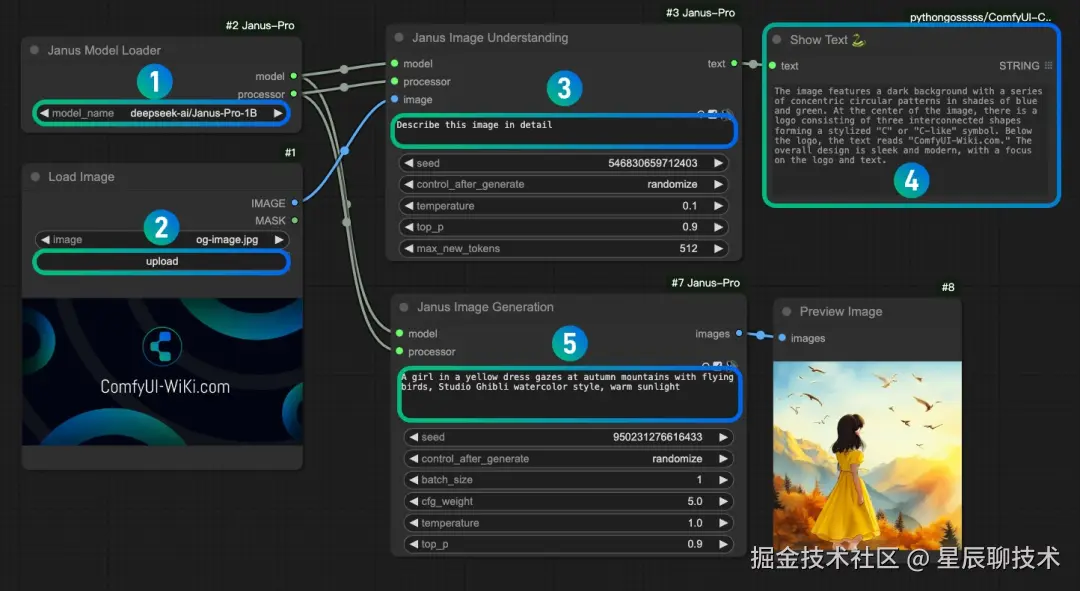Viewport: 1080px width, 591px height.
Task: Collapse the Load Image node dot
Action: [x=35, y=177]
